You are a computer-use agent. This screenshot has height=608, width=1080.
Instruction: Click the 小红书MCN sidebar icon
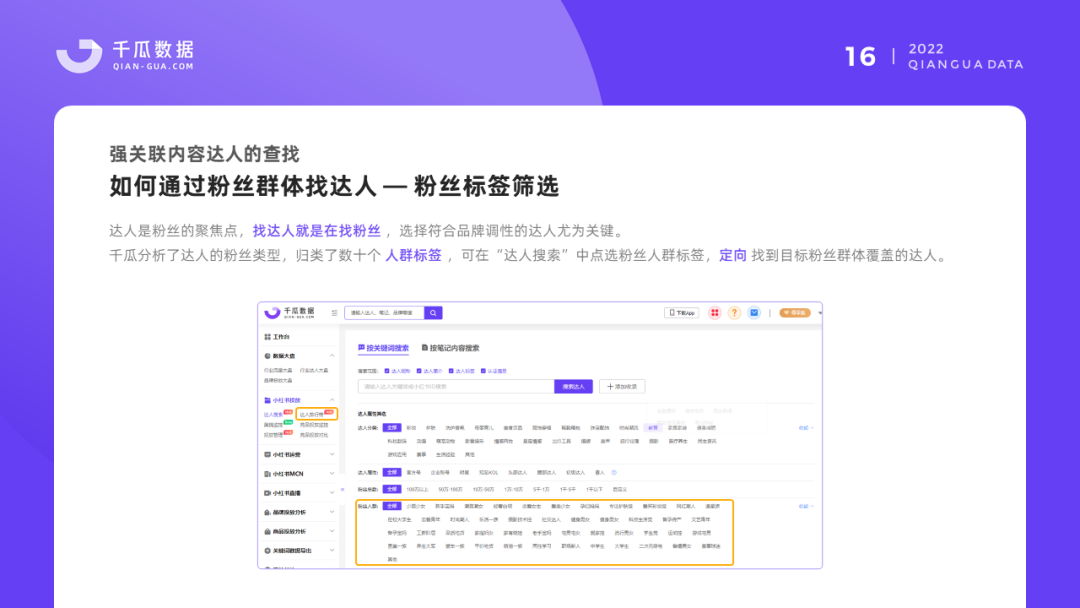pos(267,474)
